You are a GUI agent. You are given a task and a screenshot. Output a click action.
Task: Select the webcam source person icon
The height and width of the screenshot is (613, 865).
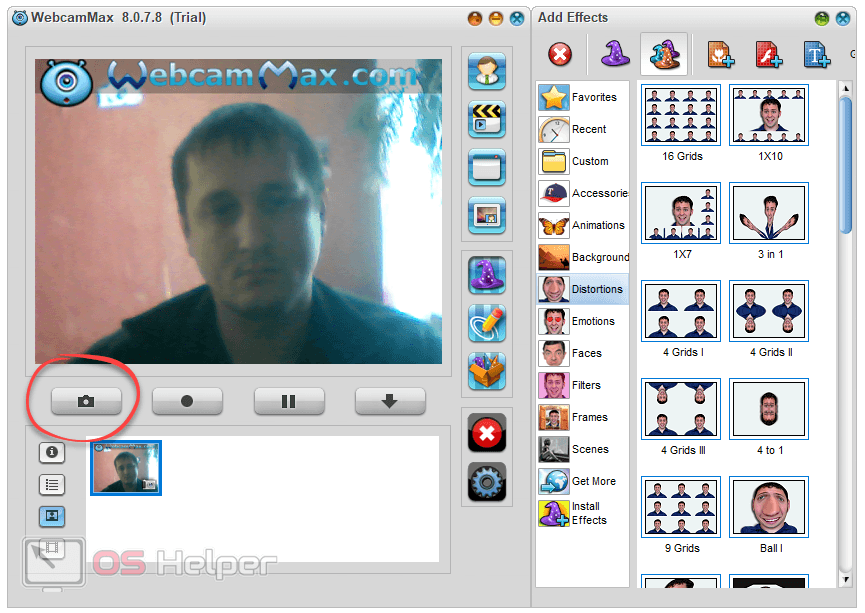click(x=487, y=72)
